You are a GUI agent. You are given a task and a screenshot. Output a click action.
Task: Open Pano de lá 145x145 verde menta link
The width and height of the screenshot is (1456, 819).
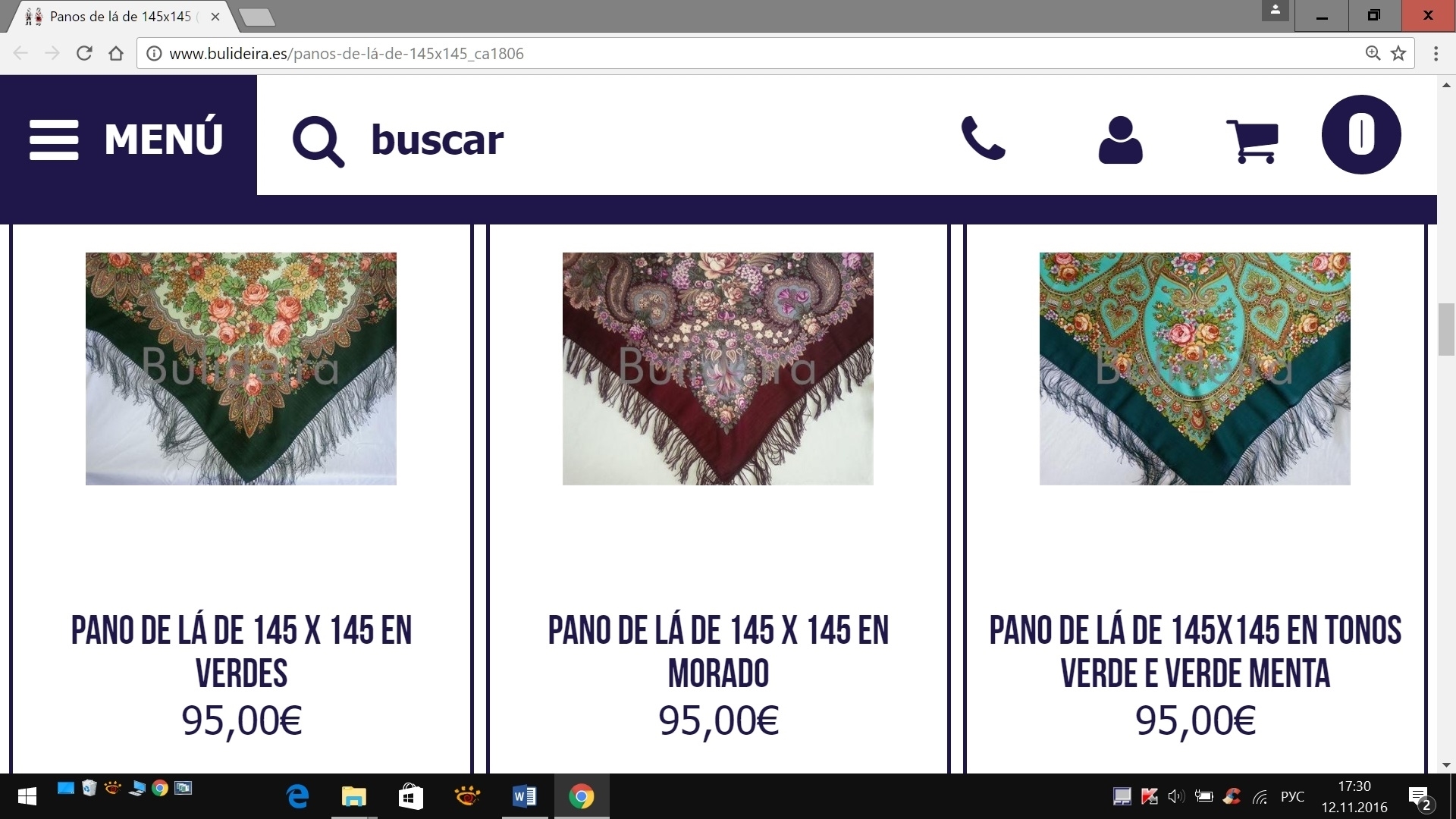point(1195,651)
